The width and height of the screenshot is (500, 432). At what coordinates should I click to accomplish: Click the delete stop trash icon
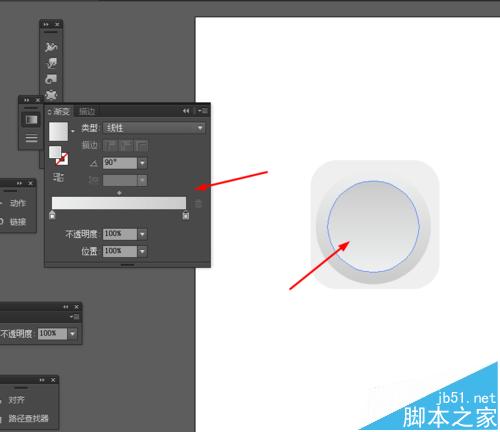point(198,204)
